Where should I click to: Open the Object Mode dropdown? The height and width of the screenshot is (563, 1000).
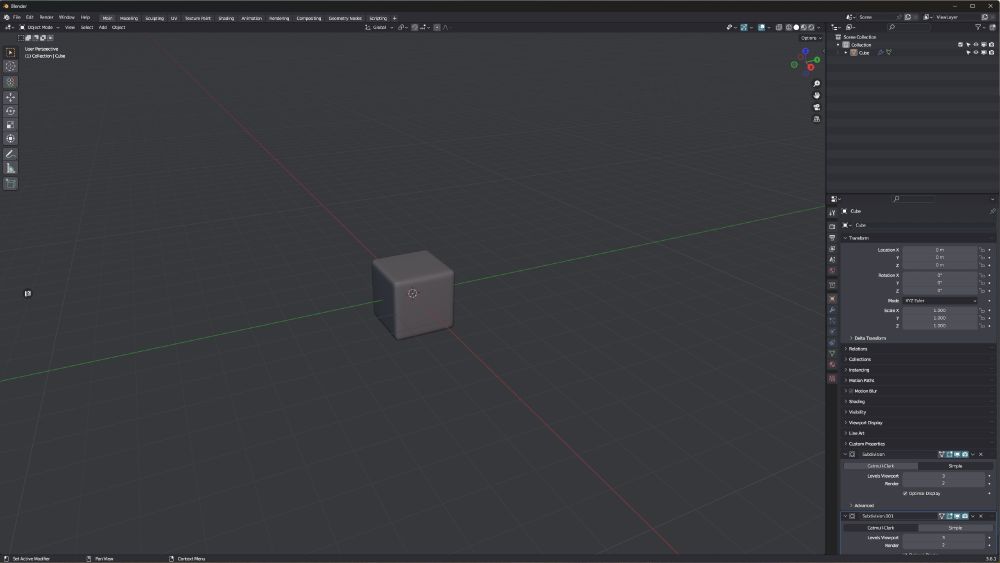point(39,27)
